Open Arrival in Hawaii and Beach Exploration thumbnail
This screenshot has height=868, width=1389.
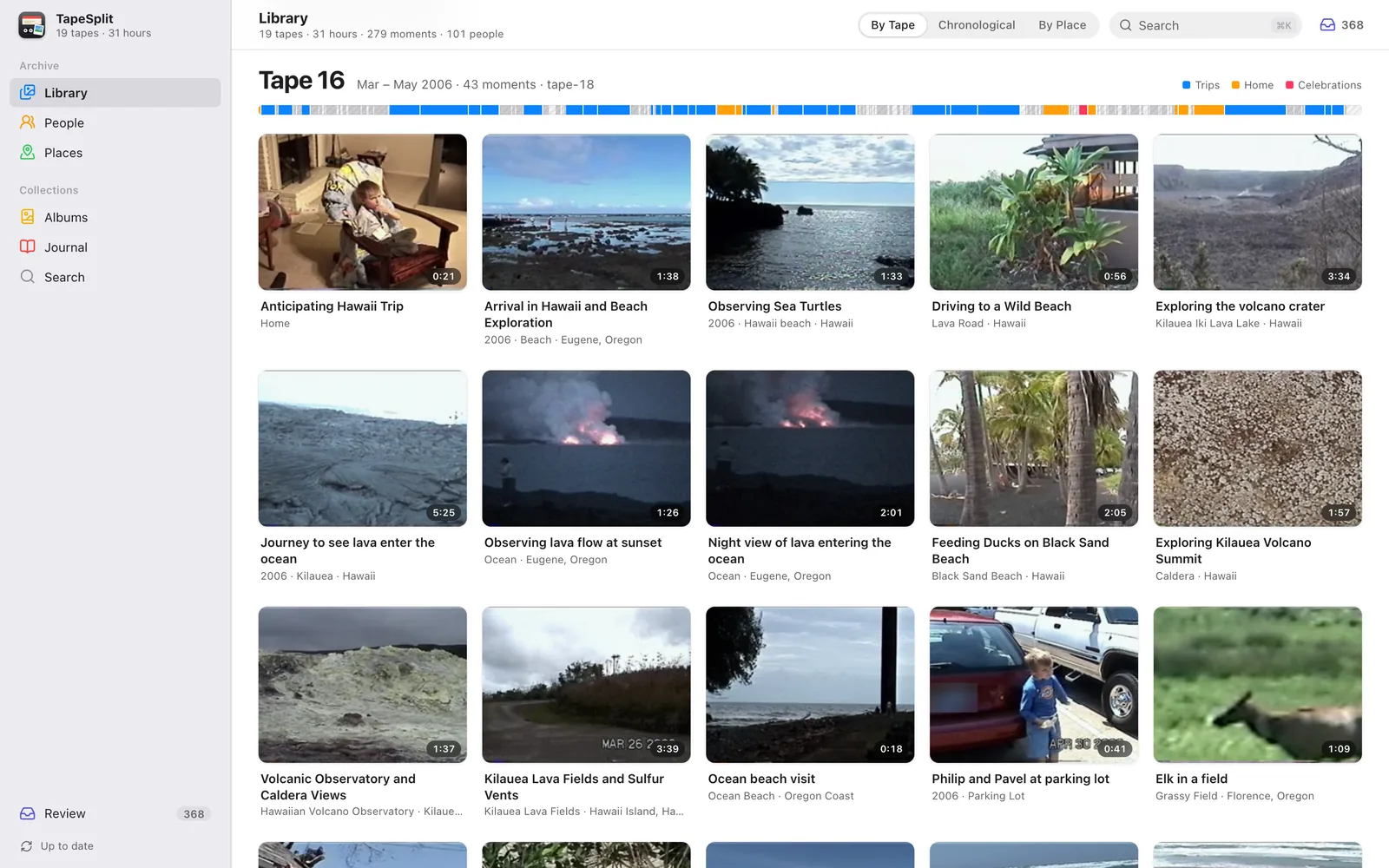(x=586, y=212)
